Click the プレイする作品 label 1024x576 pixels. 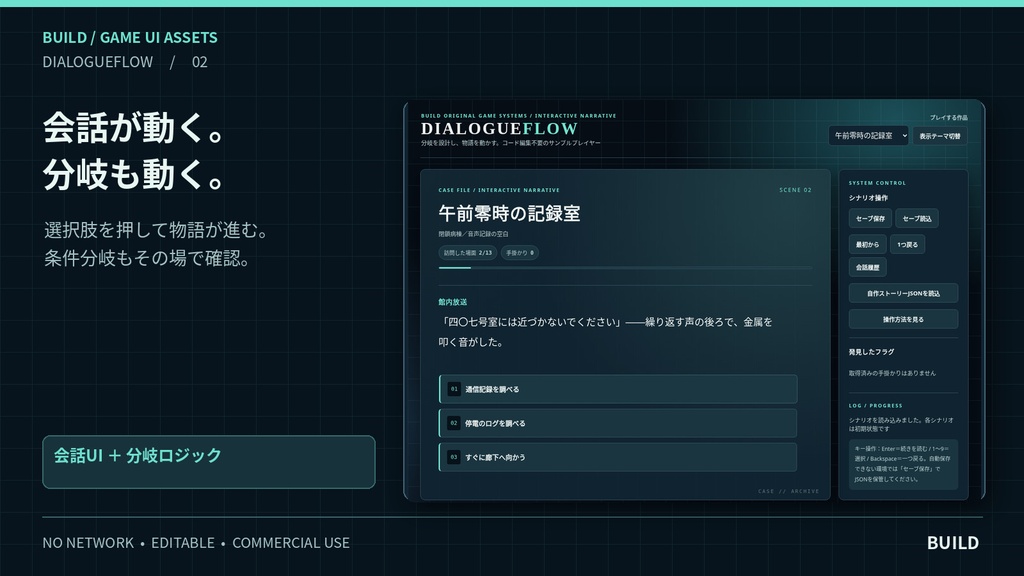pyautogui.click(x=949, y=118)
